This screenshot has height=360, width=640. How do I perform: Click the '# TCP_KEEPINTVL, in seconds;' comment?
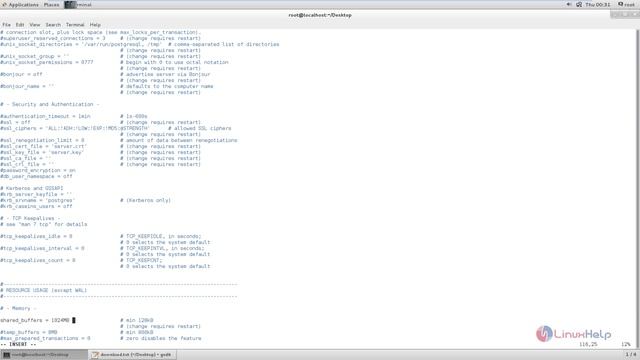coord(162,248)
